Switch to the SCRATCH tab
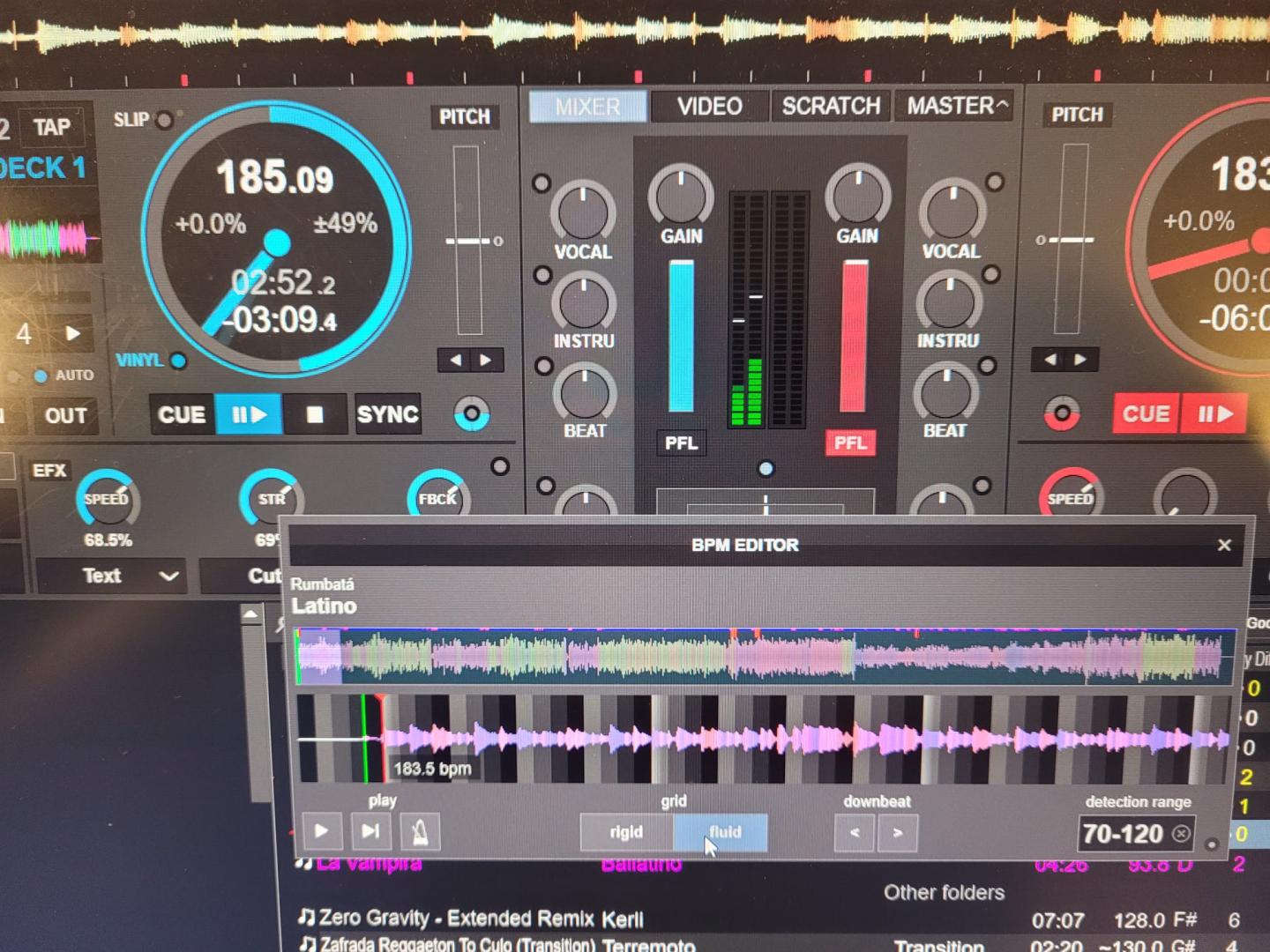This screenshot has width=1270, height=952. point(831,107)
